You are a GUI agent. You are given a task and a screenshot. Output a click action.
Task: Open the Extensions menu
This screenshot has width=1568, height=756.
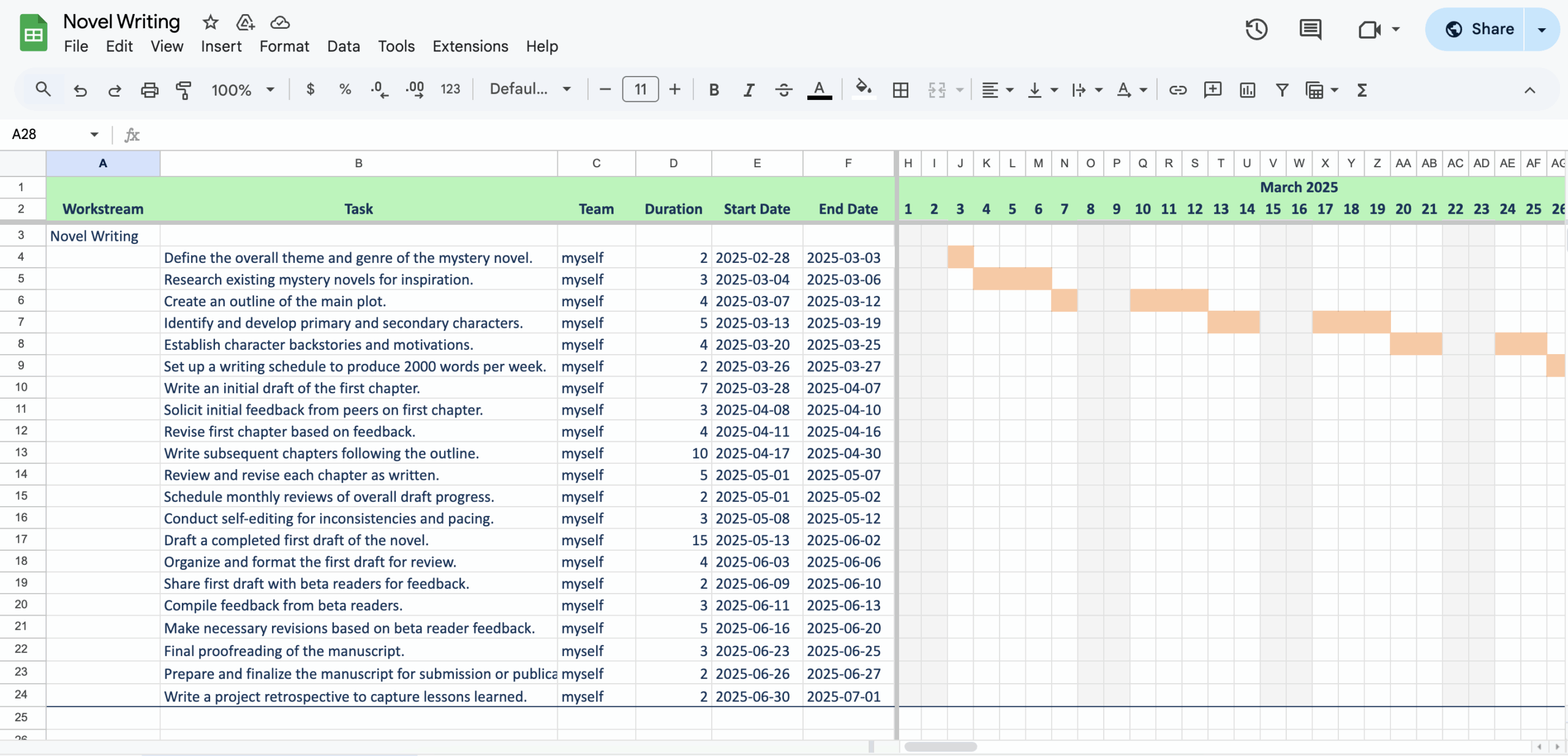click(x=470, y=47)
